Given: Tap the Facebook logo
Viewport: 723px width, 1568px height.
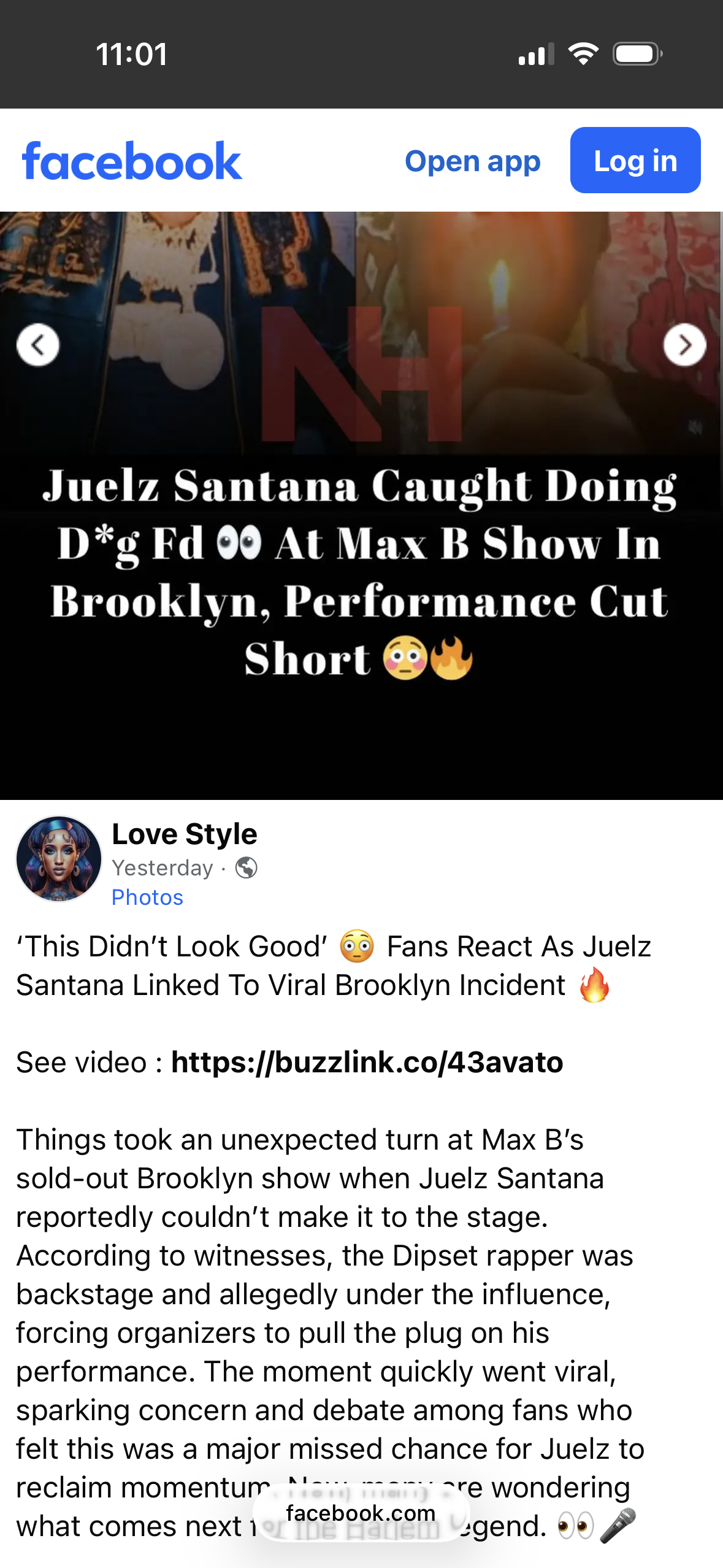Looking at the screenshot, I should click(132, 161).
